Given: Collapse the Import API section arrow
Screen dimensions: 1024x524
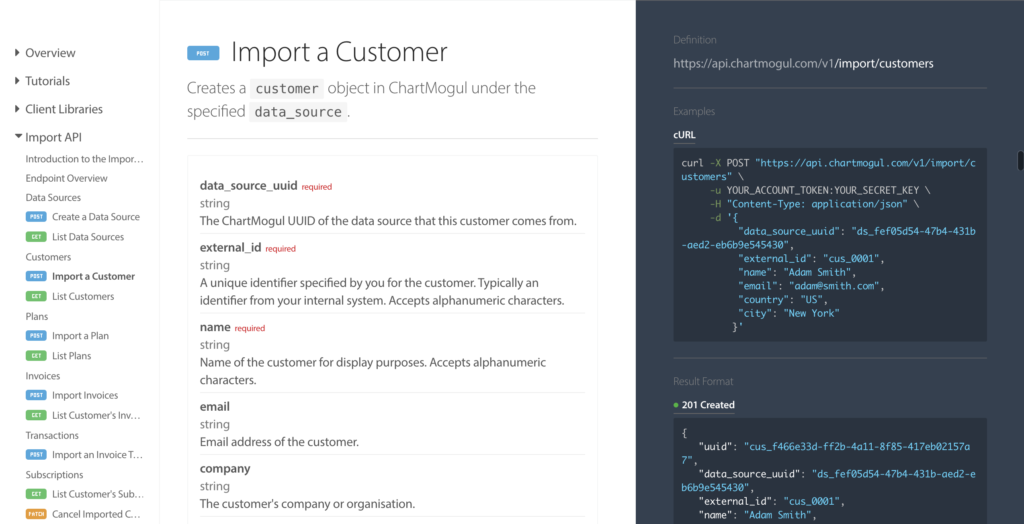Looking at the screenshot, I should (x=17, y=137).
